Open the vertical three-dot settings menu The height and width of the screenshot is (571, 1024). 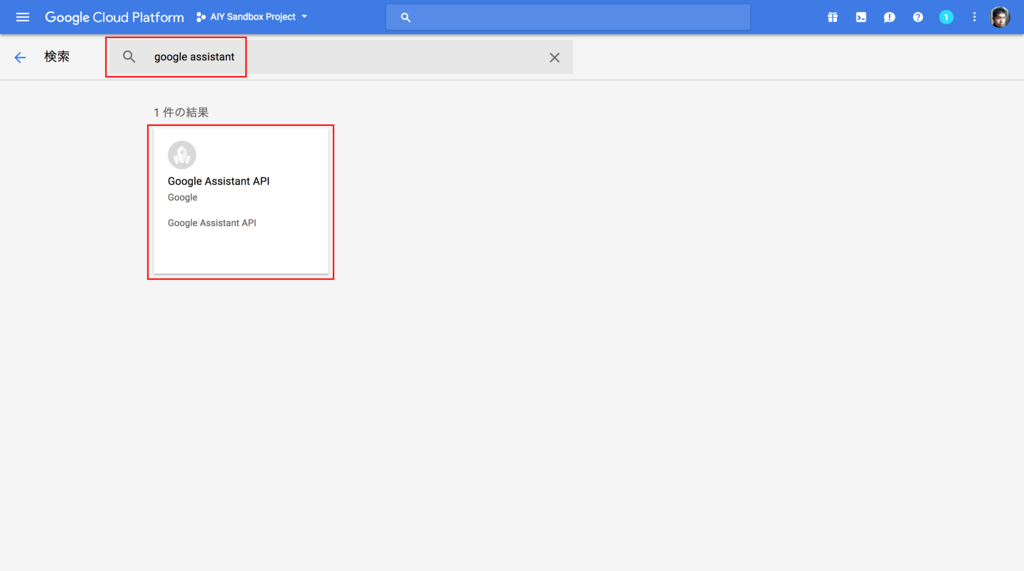[x=974, y=18]
